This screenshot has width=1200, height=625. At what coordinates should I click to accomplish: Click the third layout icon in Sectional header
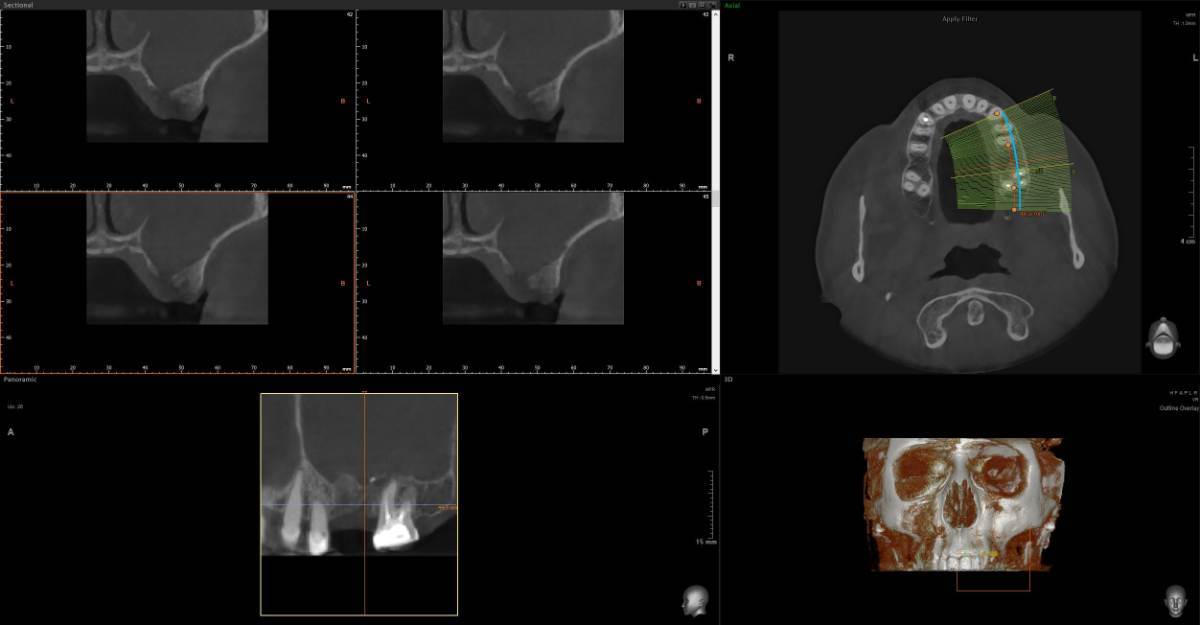(x=701, y=5)
